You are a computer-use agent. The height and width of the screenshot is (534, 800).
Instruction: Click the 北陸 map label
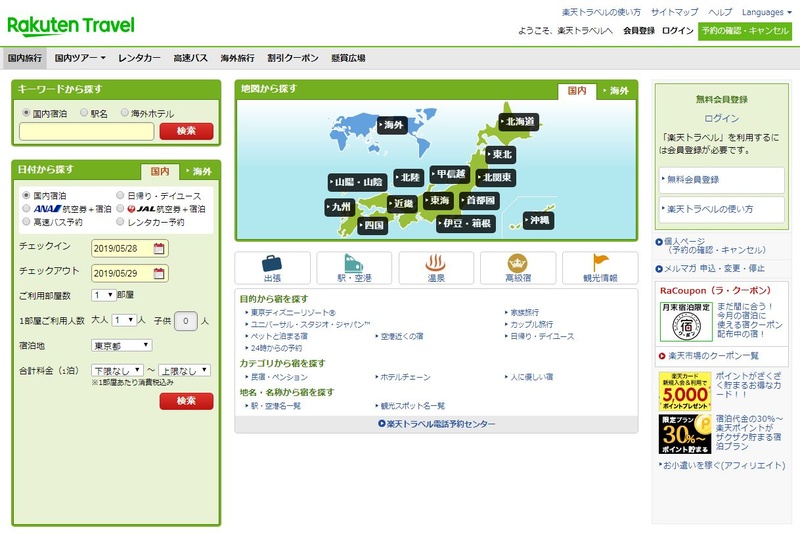click(408, 177)
